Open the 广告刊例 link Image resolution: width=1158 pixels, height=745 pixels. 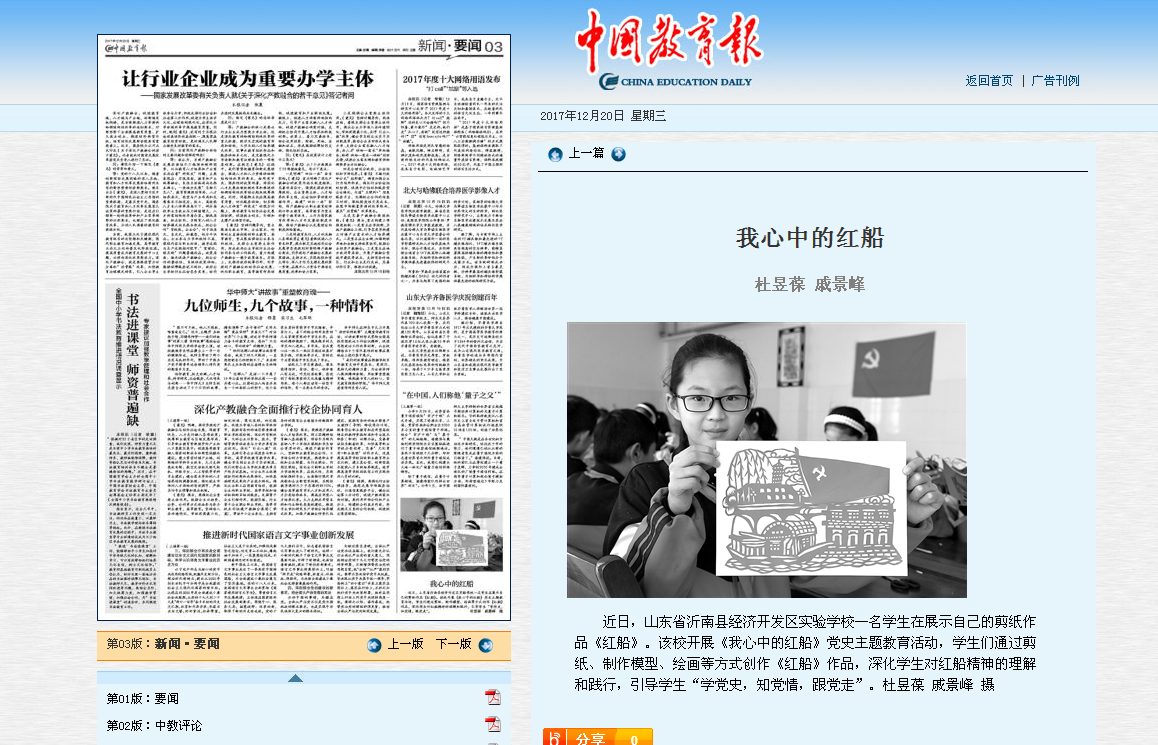coord(1055,81)
